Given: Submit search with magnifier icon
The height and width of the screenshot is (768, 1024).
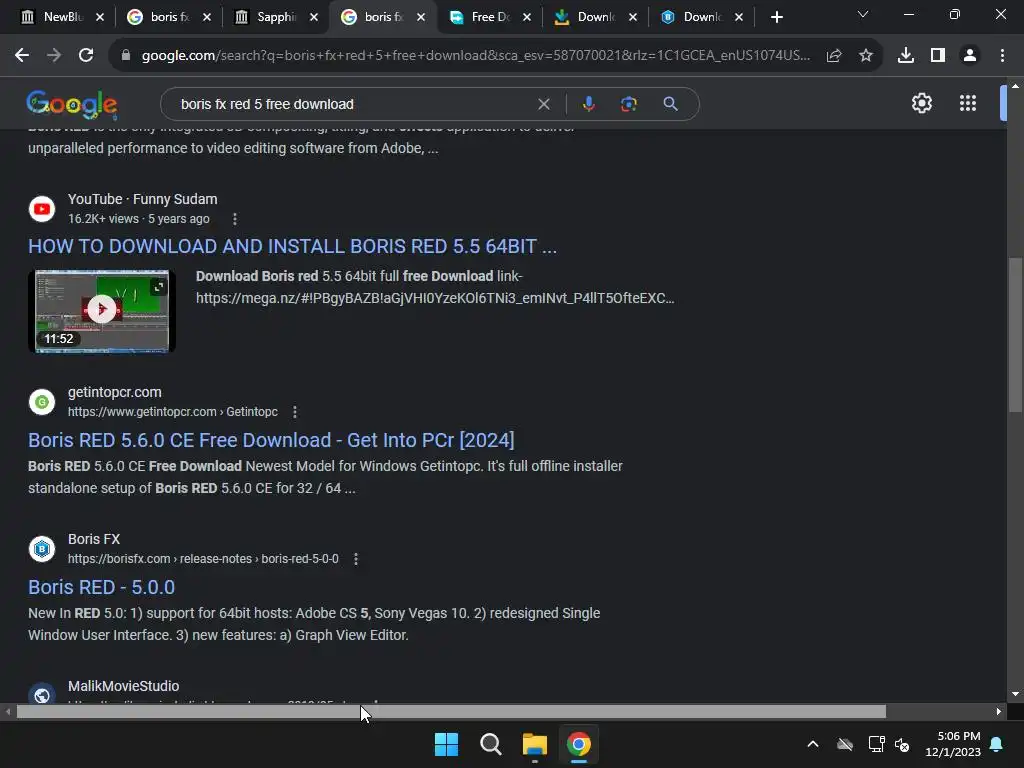Looking at the screenshot, I should [x=670, y=104].
